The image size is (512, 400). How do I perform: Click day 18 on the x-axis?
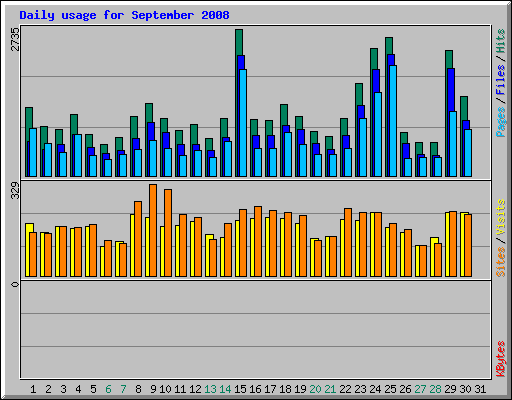[285, 389]
